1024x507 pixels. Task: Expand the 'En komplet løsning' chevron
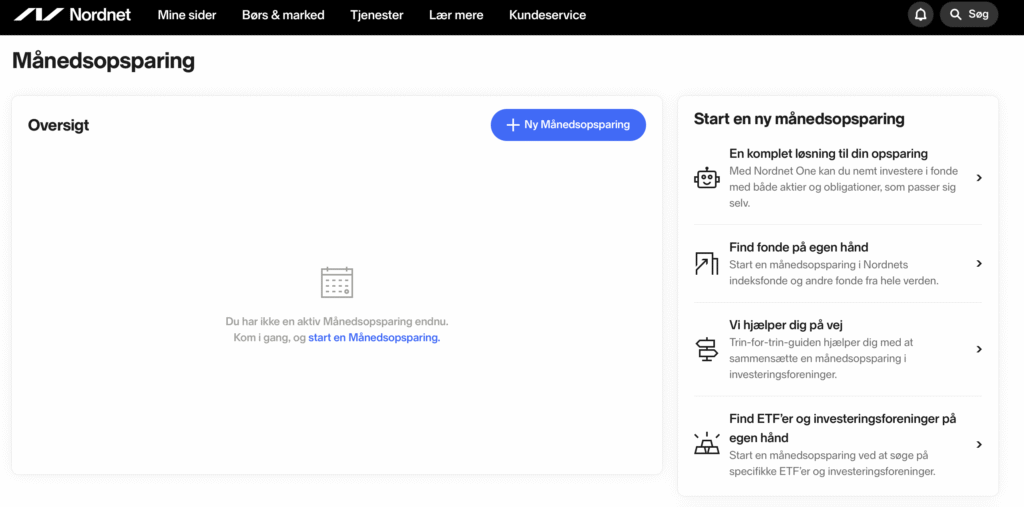[x=979, y=178]
